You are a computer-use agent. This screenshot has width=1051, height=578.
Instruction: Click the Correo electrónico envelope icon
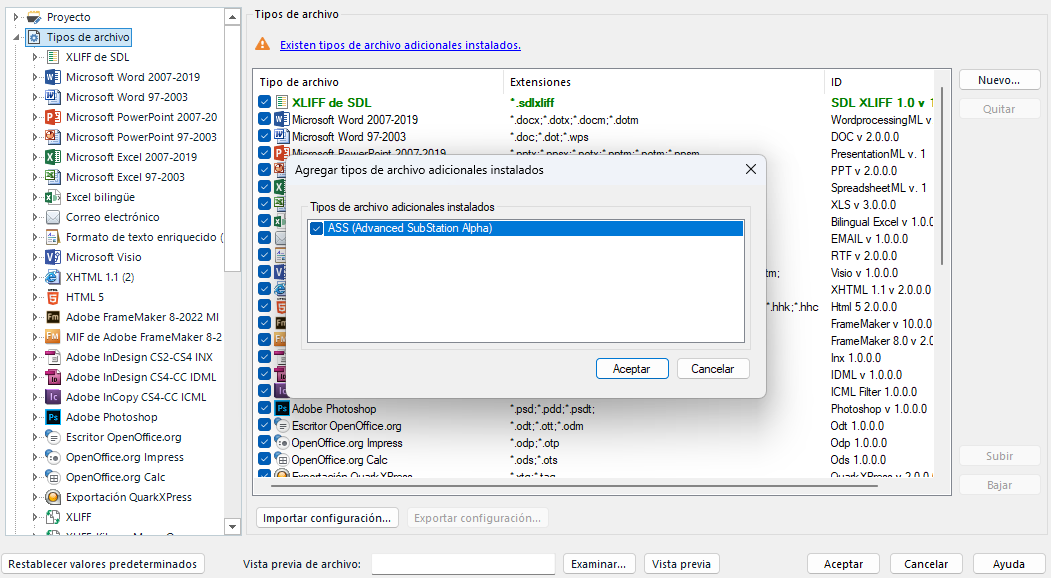pyautogui.click(x=53, y=217)
